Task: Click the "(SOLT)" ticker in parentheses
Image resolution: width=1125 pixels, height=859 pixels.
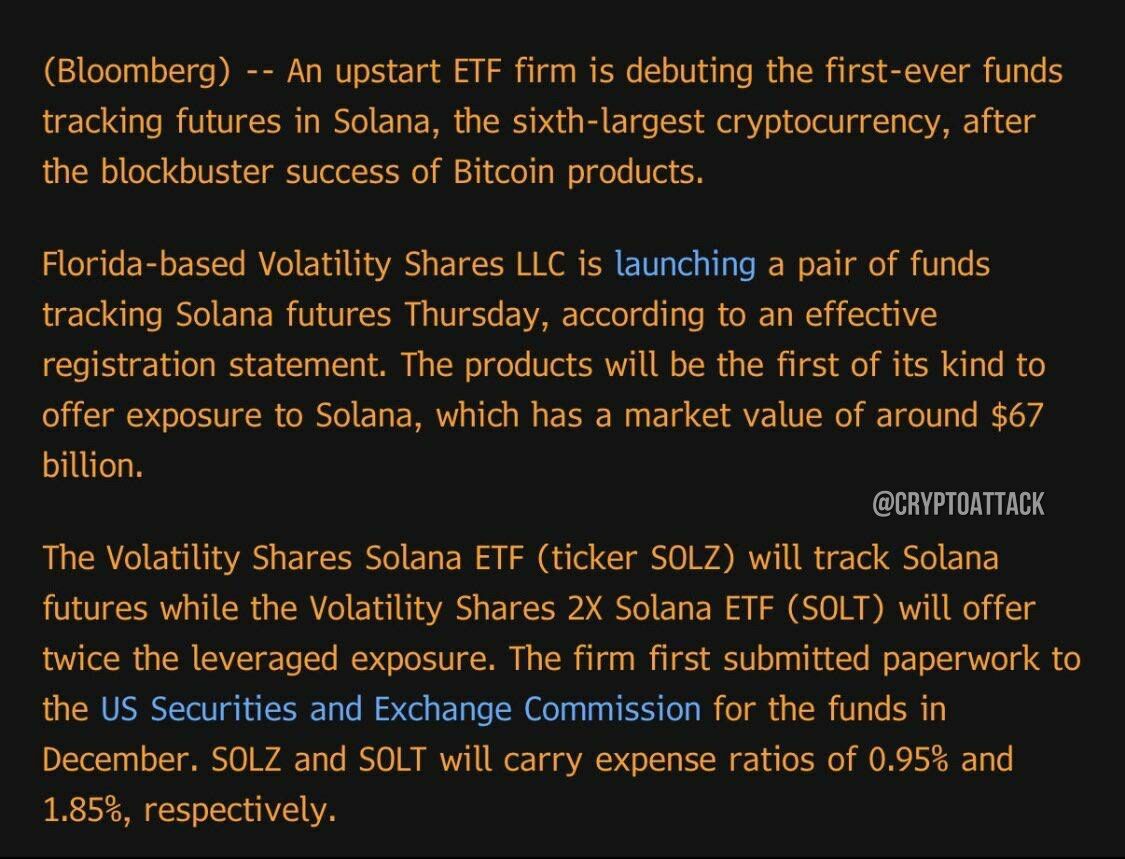Action: pos(837,608)
